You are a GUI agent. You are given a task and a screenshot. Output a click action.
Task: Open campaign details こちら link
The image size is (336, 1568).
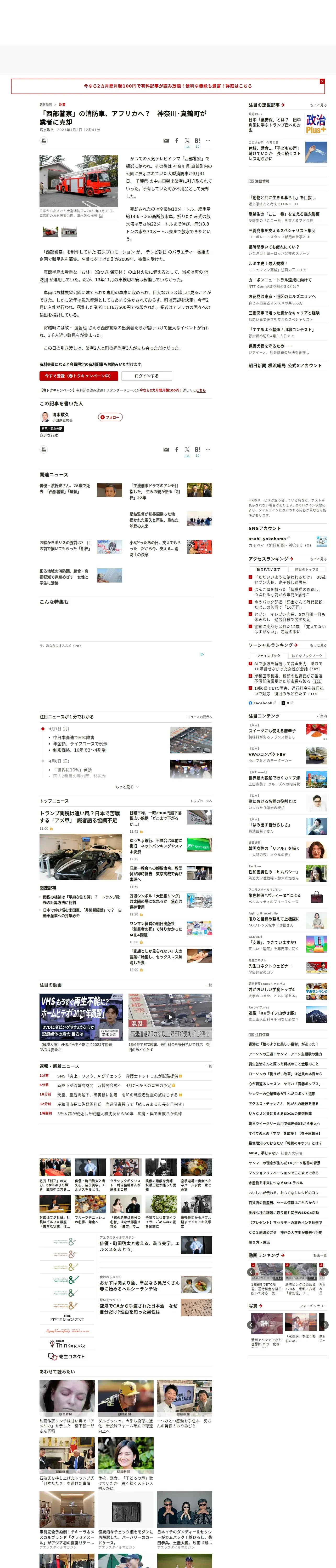coord(201,390)
